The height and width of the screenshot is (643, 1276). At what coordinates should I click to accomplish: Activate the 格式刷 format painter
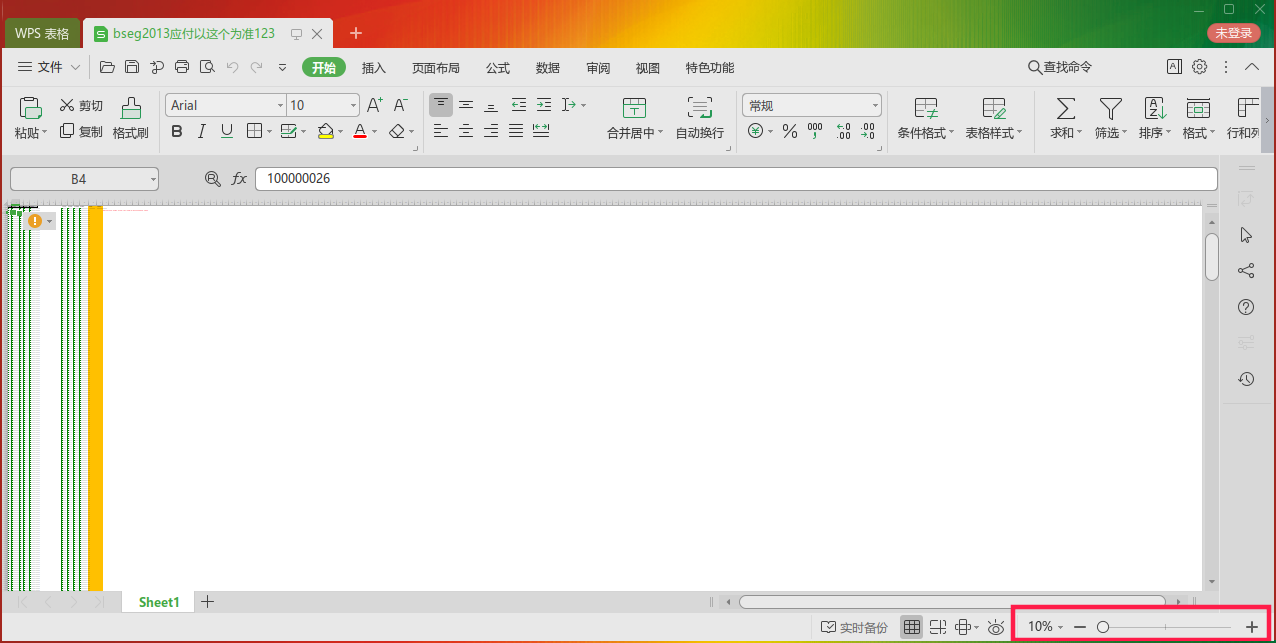131,118
